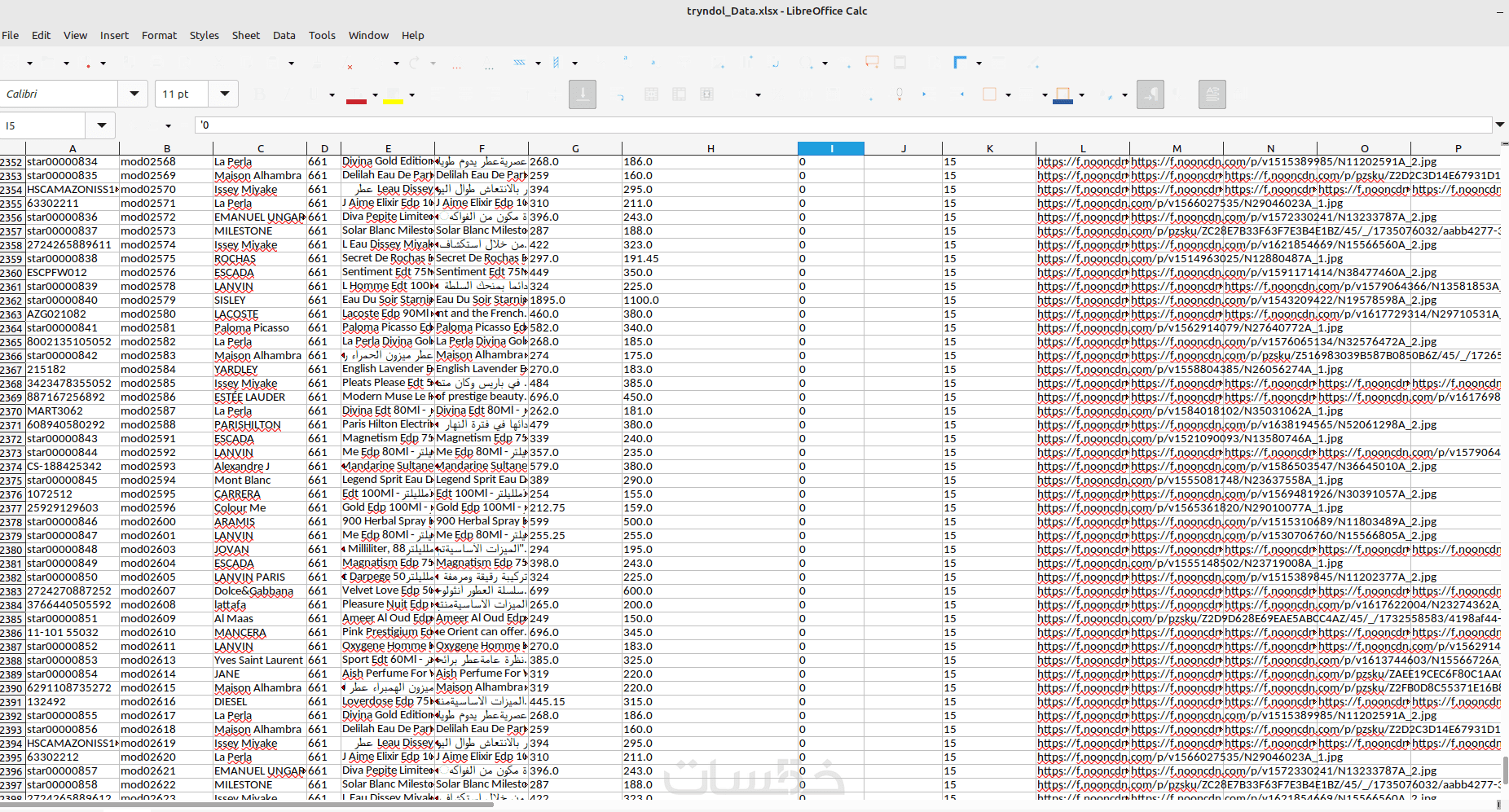Toggle the Left-To-Right text direction button
Image resolution: width=1509 pixels, height=812 pixels.
tap(1150, 94)
